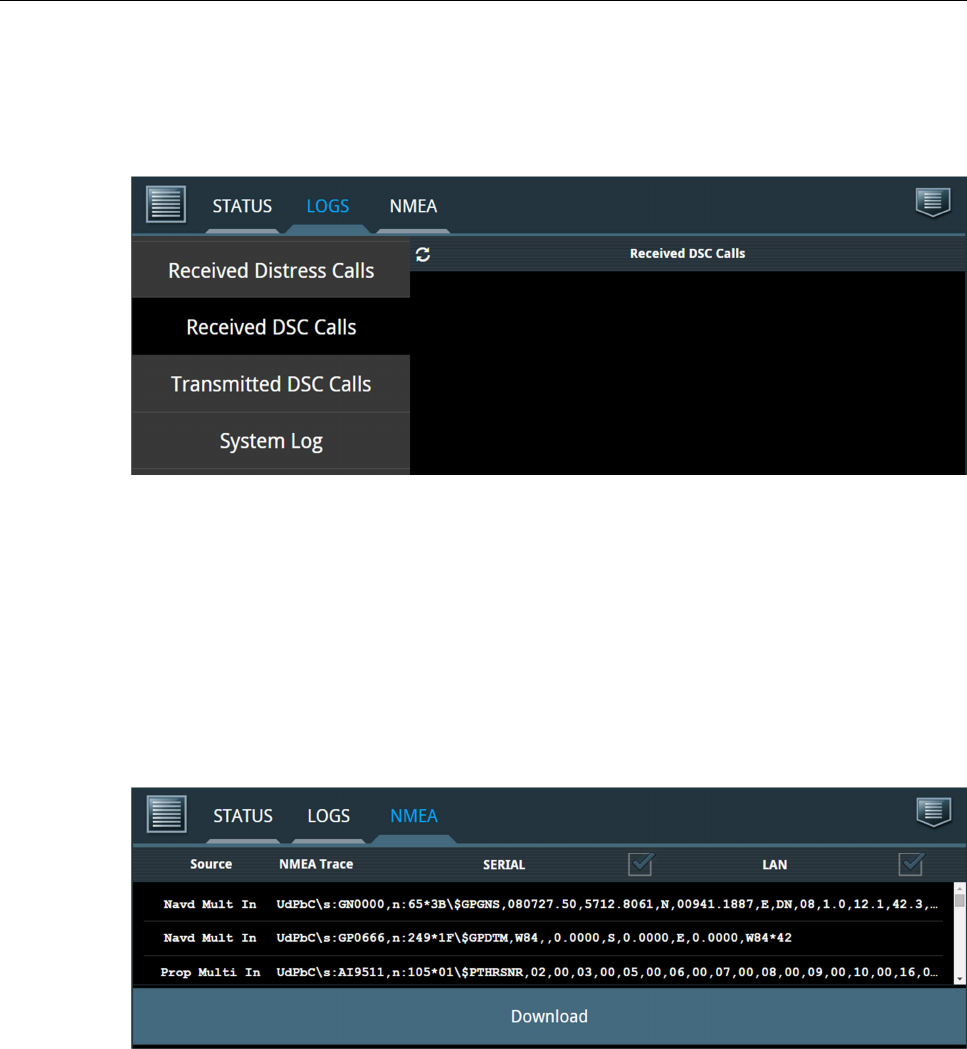Screen dimensions: 967x1049
Task: Switch to STATUS tab in the upper panel
Action: tap(242, 206)
